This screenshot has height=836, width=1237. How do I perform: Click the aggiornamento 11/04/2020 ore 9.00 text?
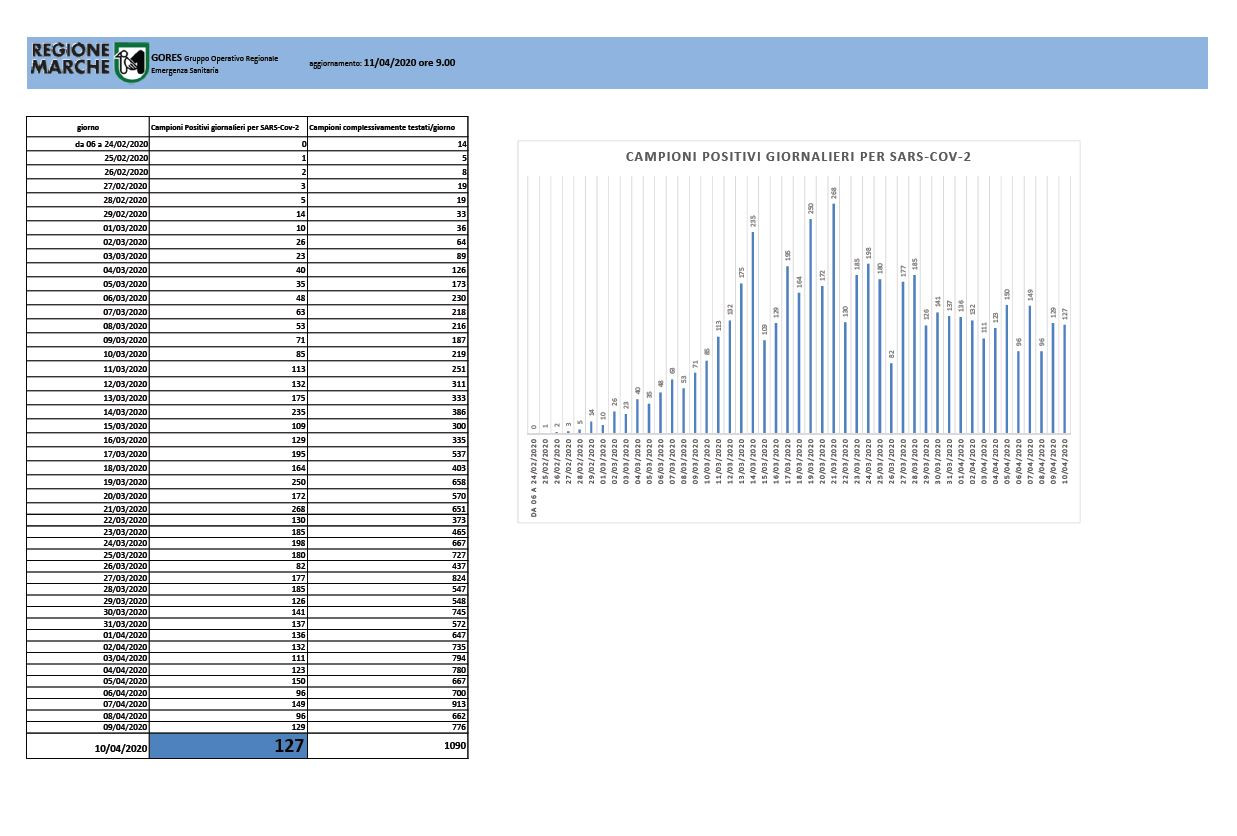click(382, 62)
